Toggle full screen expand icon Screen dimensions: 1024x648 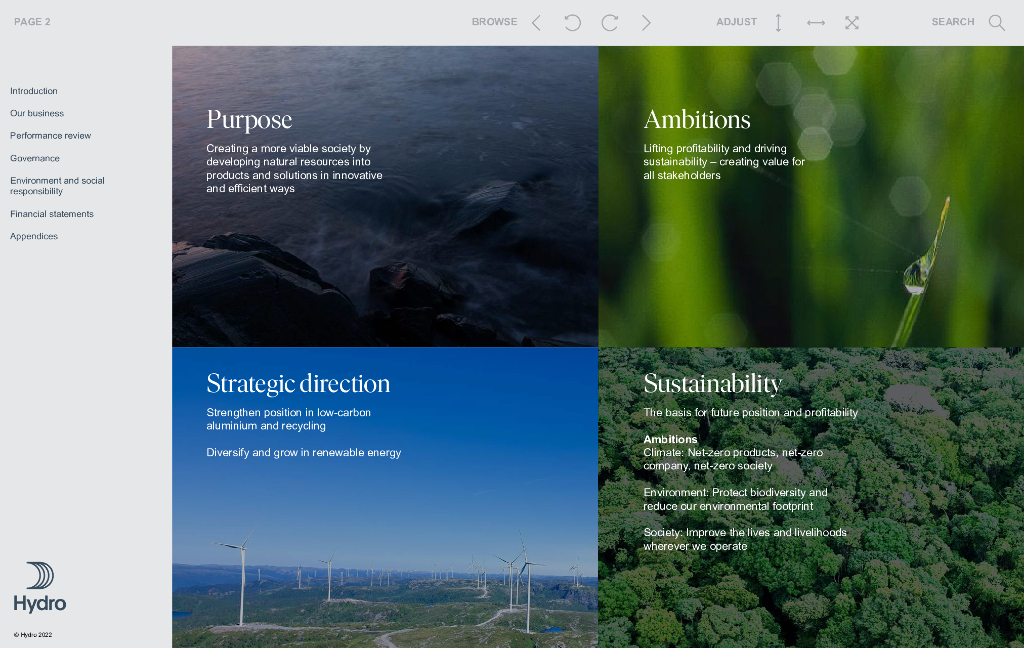tap(851, 22)
